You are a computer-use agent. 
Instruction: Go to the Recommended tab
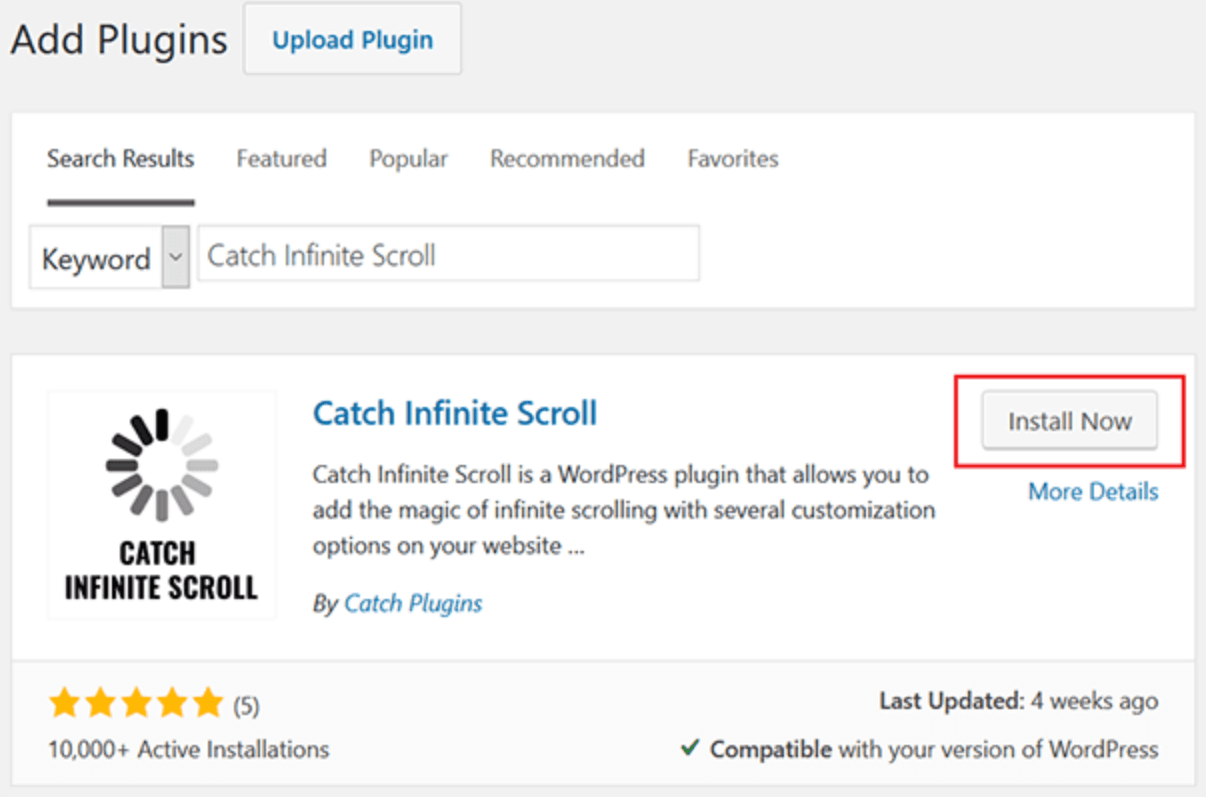pos(567,159)
